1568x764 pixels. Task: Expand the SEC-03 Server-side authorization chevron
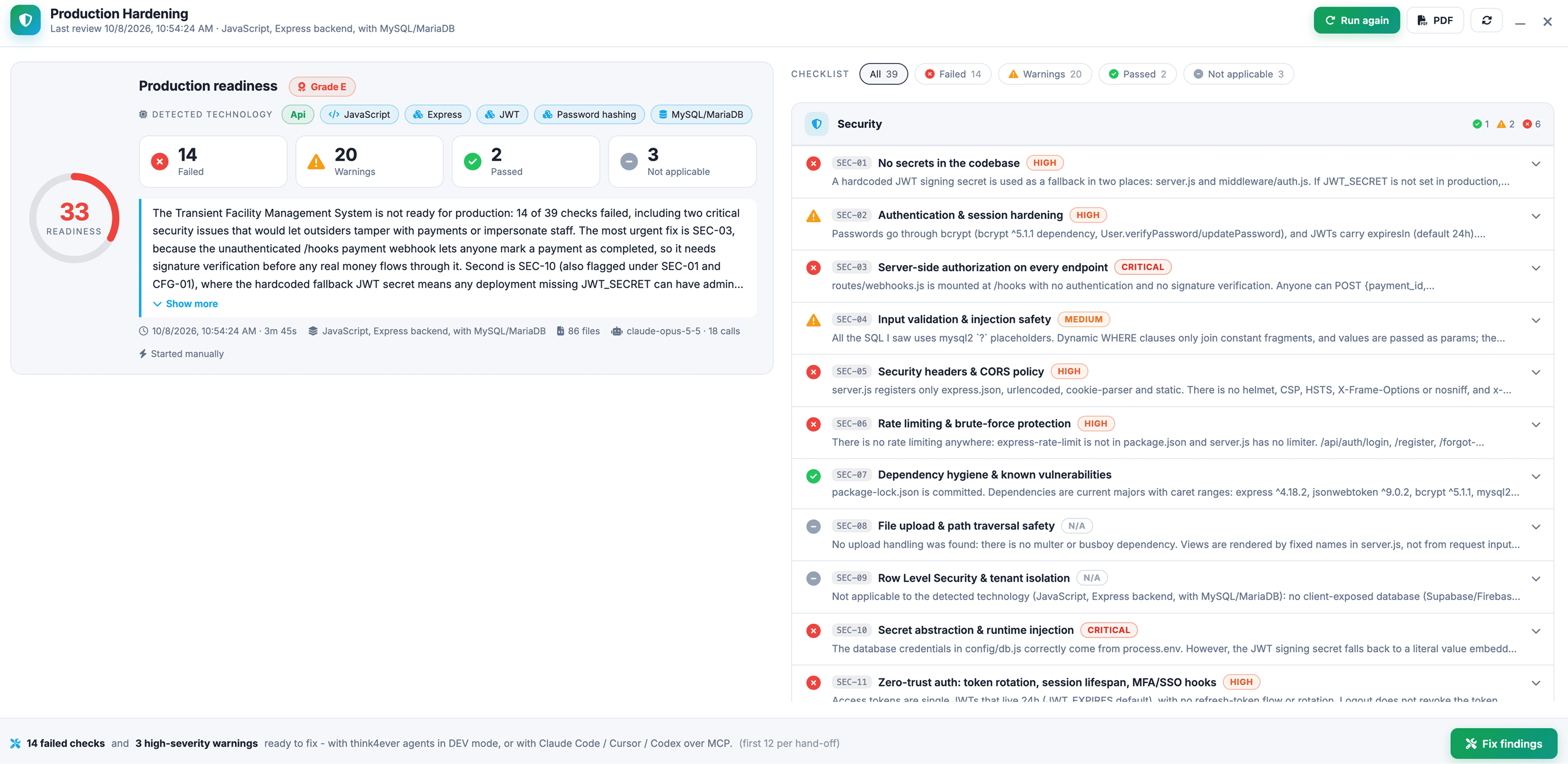(x=1536, y=268)
